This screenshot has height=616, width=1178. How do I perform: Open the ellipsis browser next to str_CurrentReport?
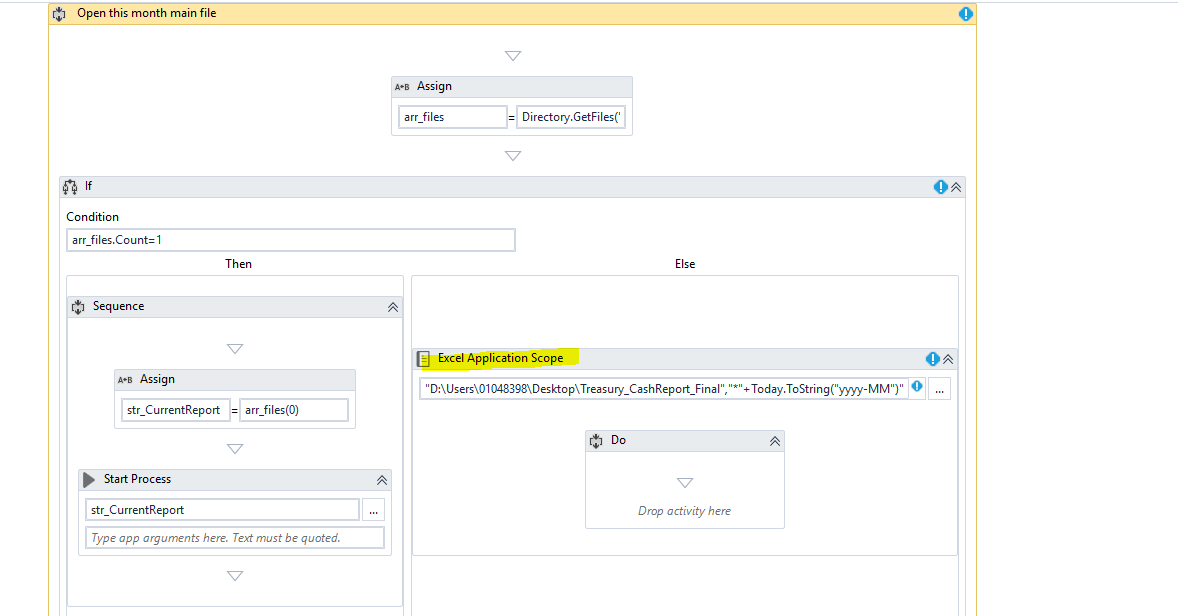pyautogui.click(x=373, y=509)
